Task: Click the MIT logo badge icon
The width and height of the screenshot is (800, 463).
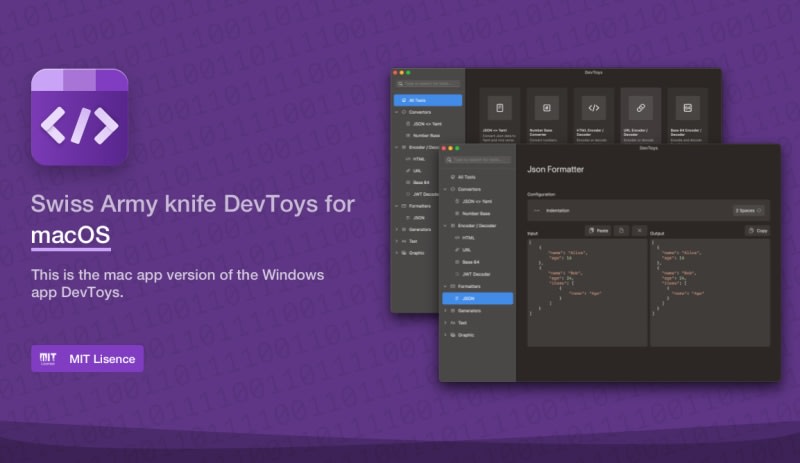Action: pos(47,358)
